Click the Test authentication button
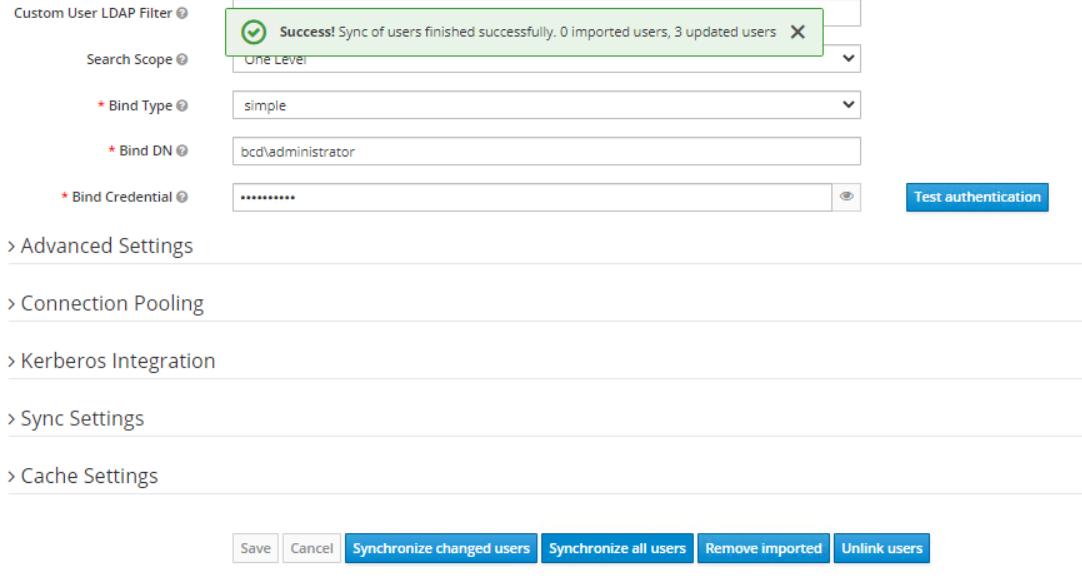 977,197
